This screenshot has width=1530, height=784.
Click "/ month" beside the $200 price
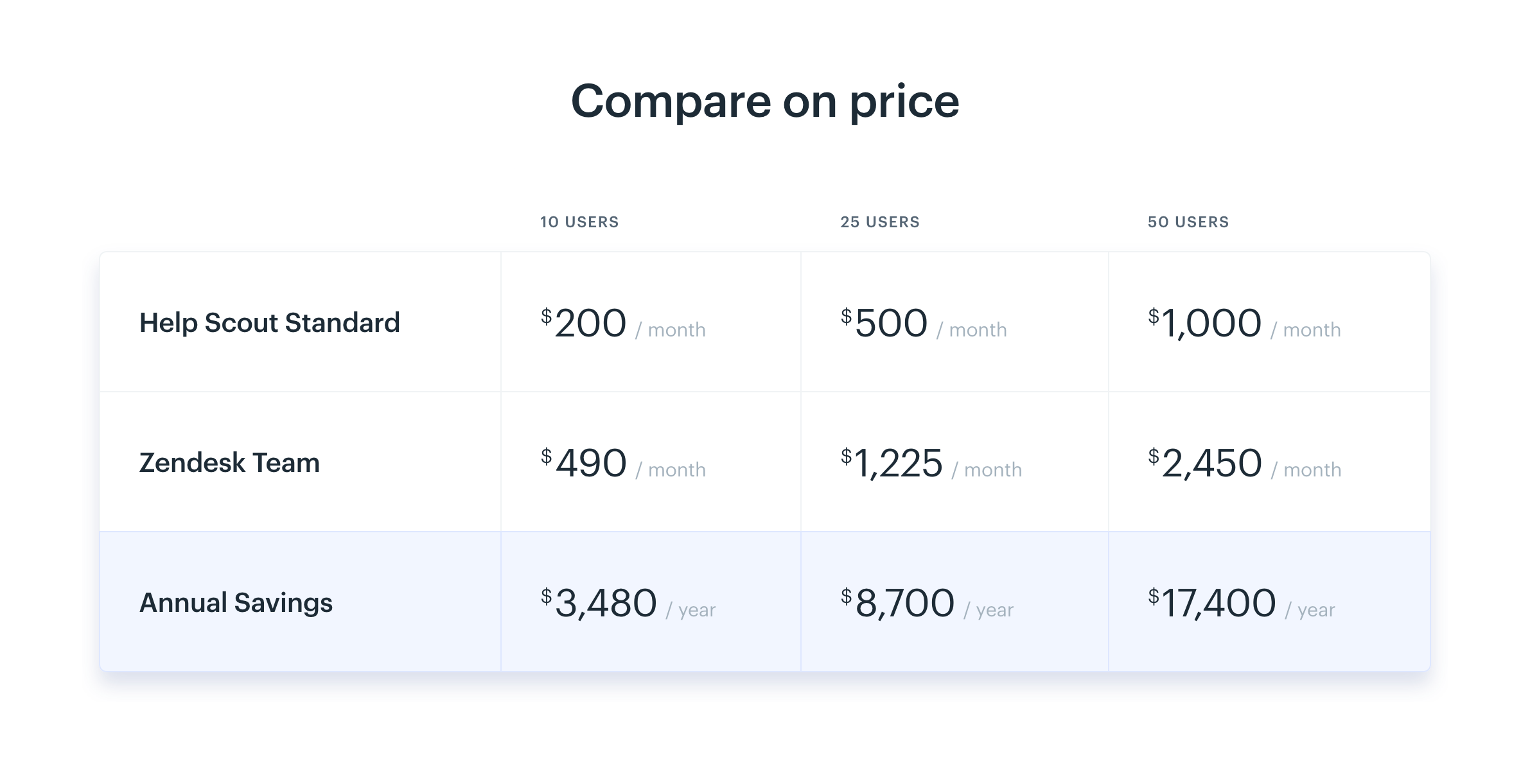click(671, 330)
